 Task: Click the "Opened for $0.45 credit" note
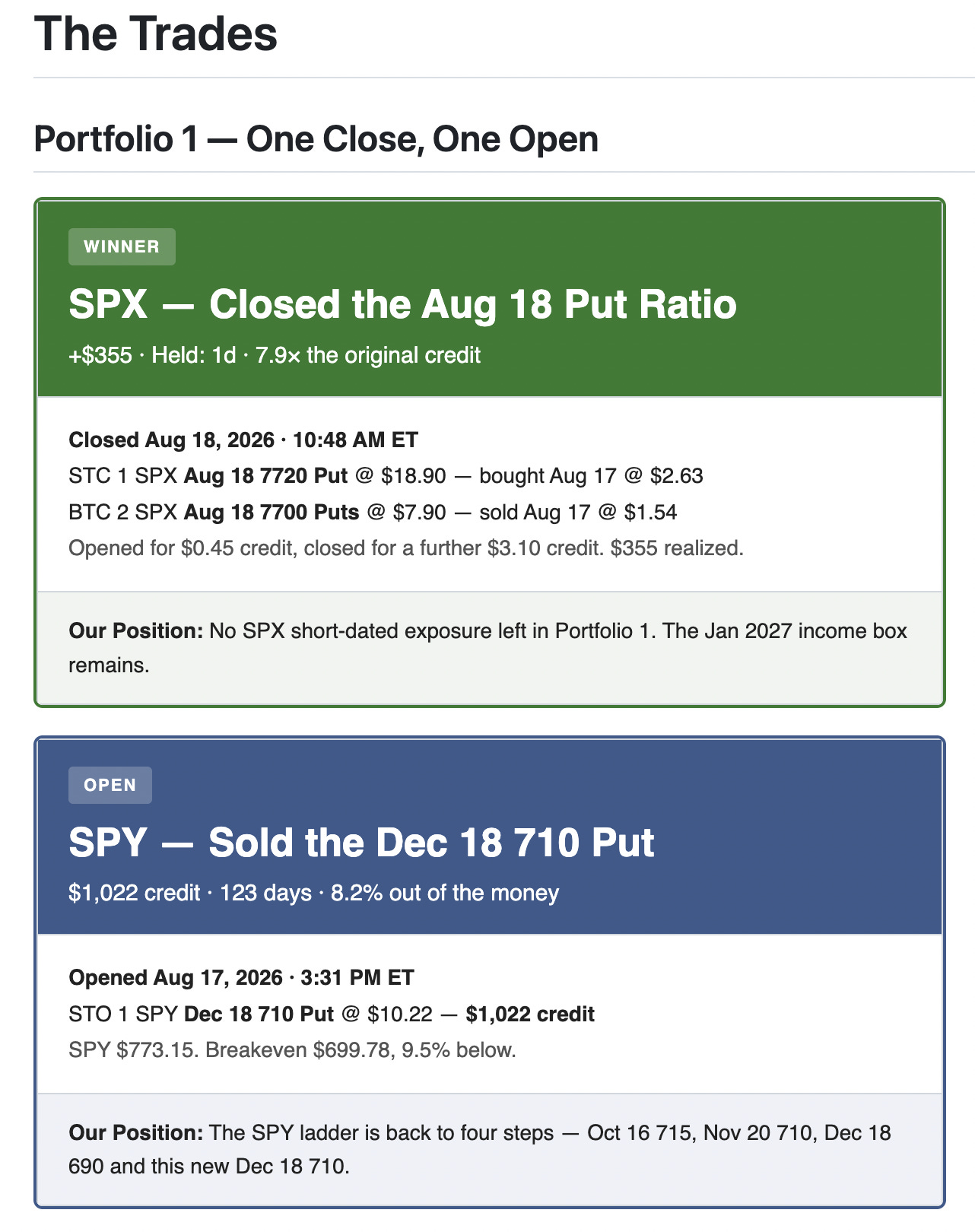(x=406, y=548)
